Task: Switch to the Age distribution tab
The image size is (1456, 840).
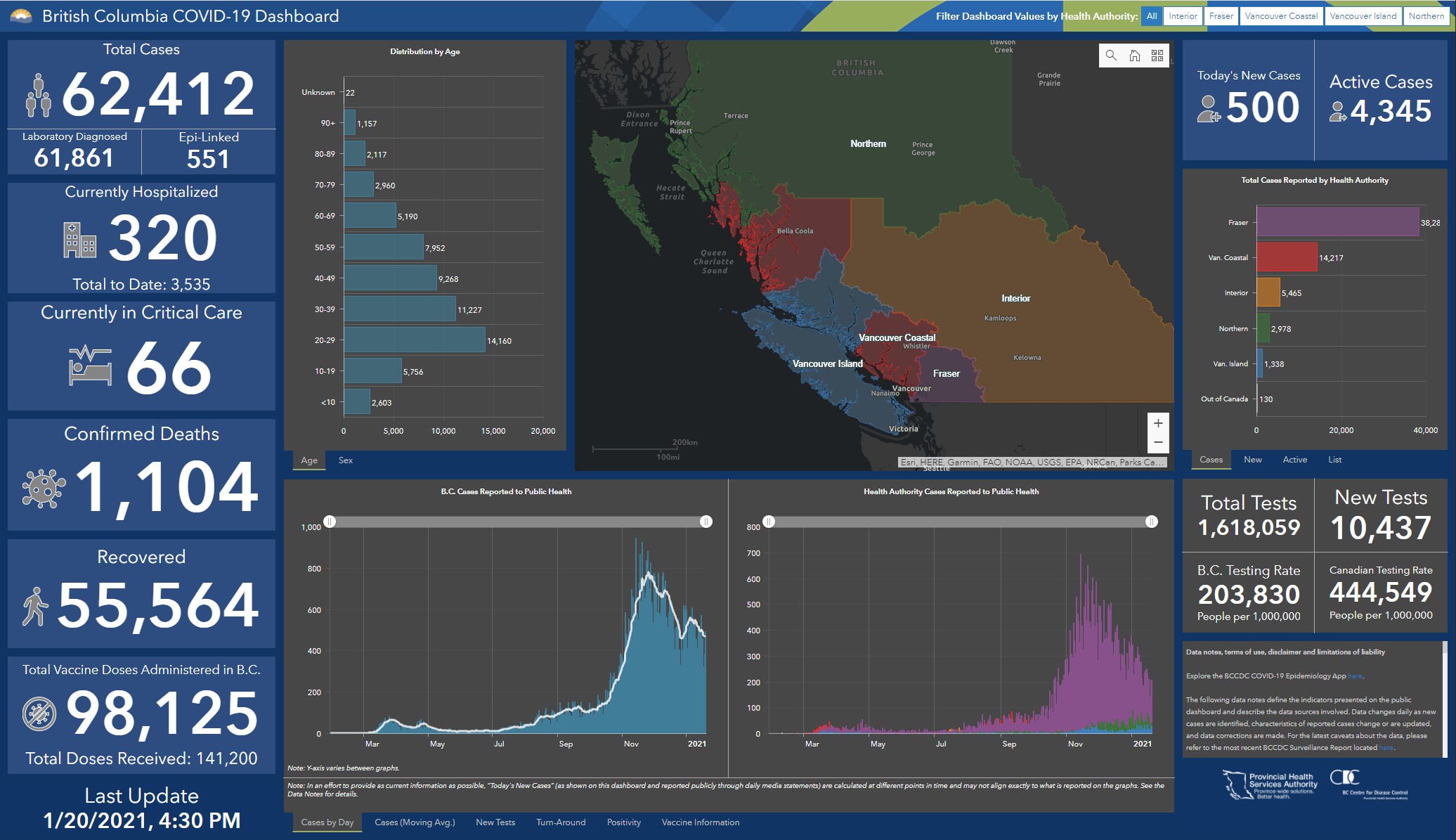Action: 309,460
